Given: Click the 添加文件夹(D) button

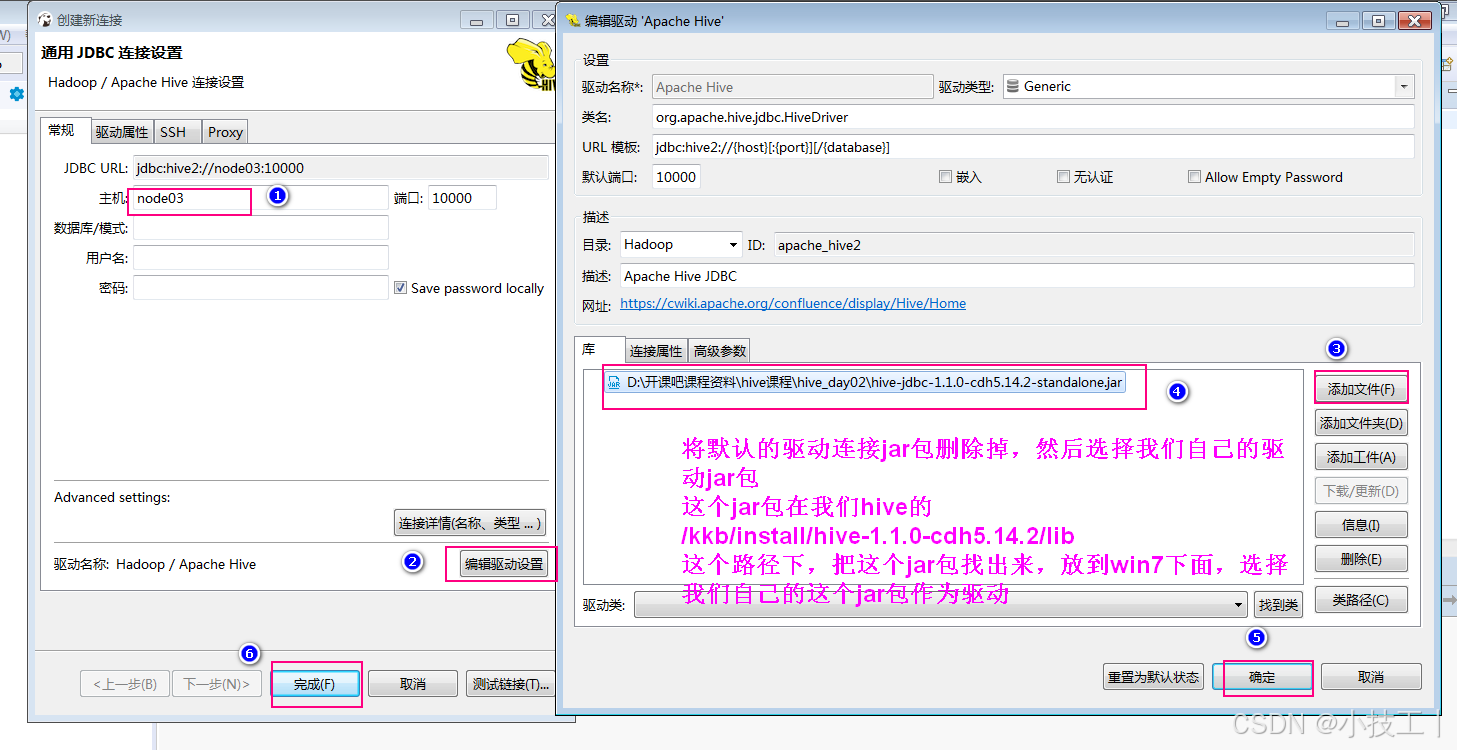Looking at the screenshot, I should [x=1361, y=423].
